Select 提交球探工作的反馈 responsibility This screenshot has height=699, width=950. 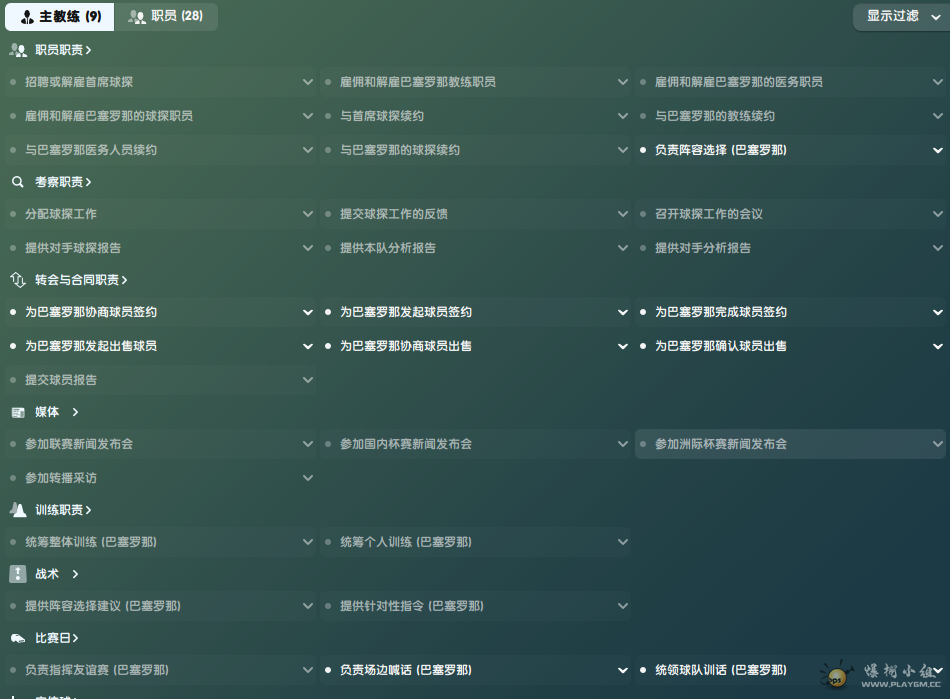476,214
